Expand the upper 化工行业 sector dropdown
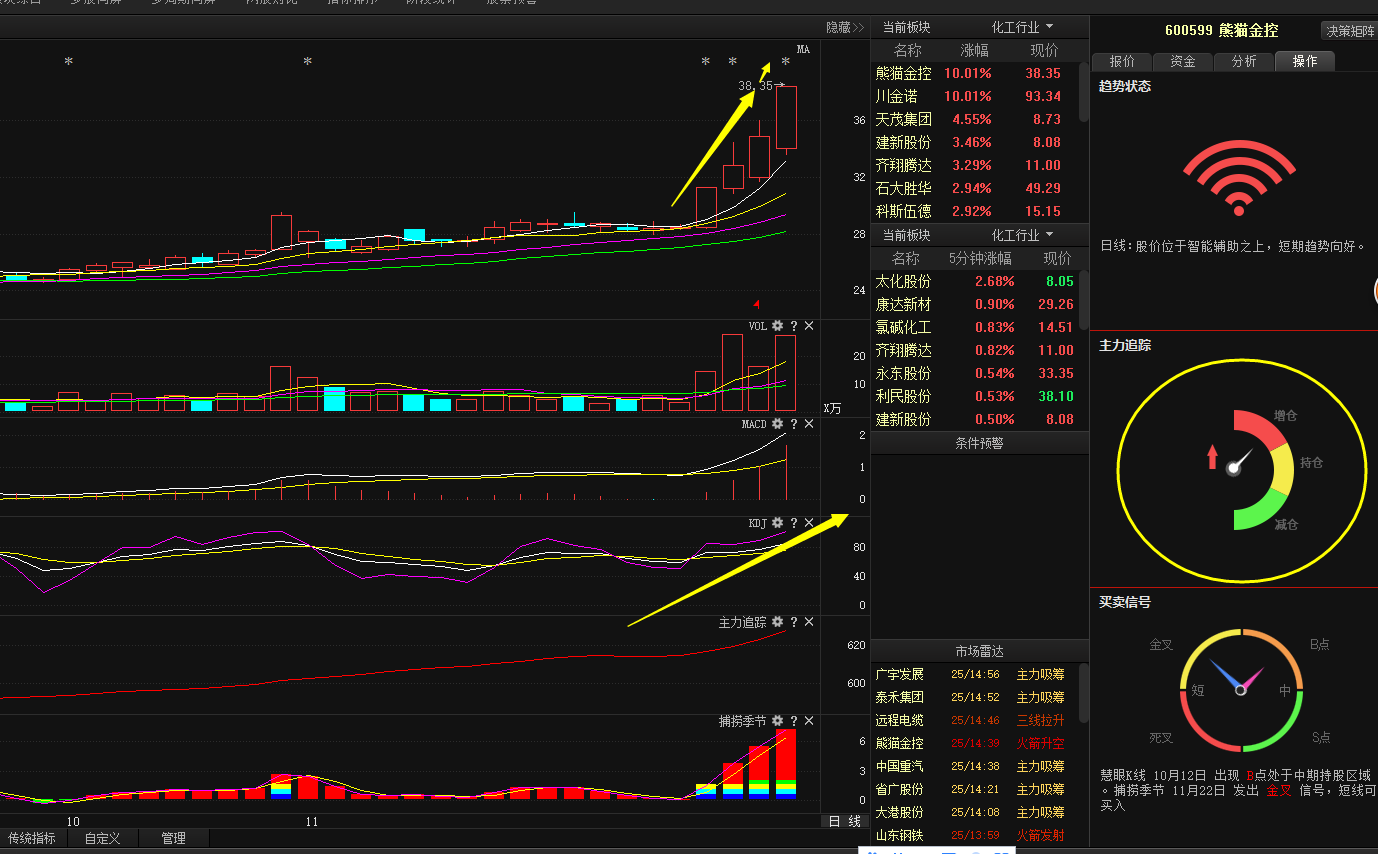The width and height of the screenshot is (1378, 854). 1022,27
